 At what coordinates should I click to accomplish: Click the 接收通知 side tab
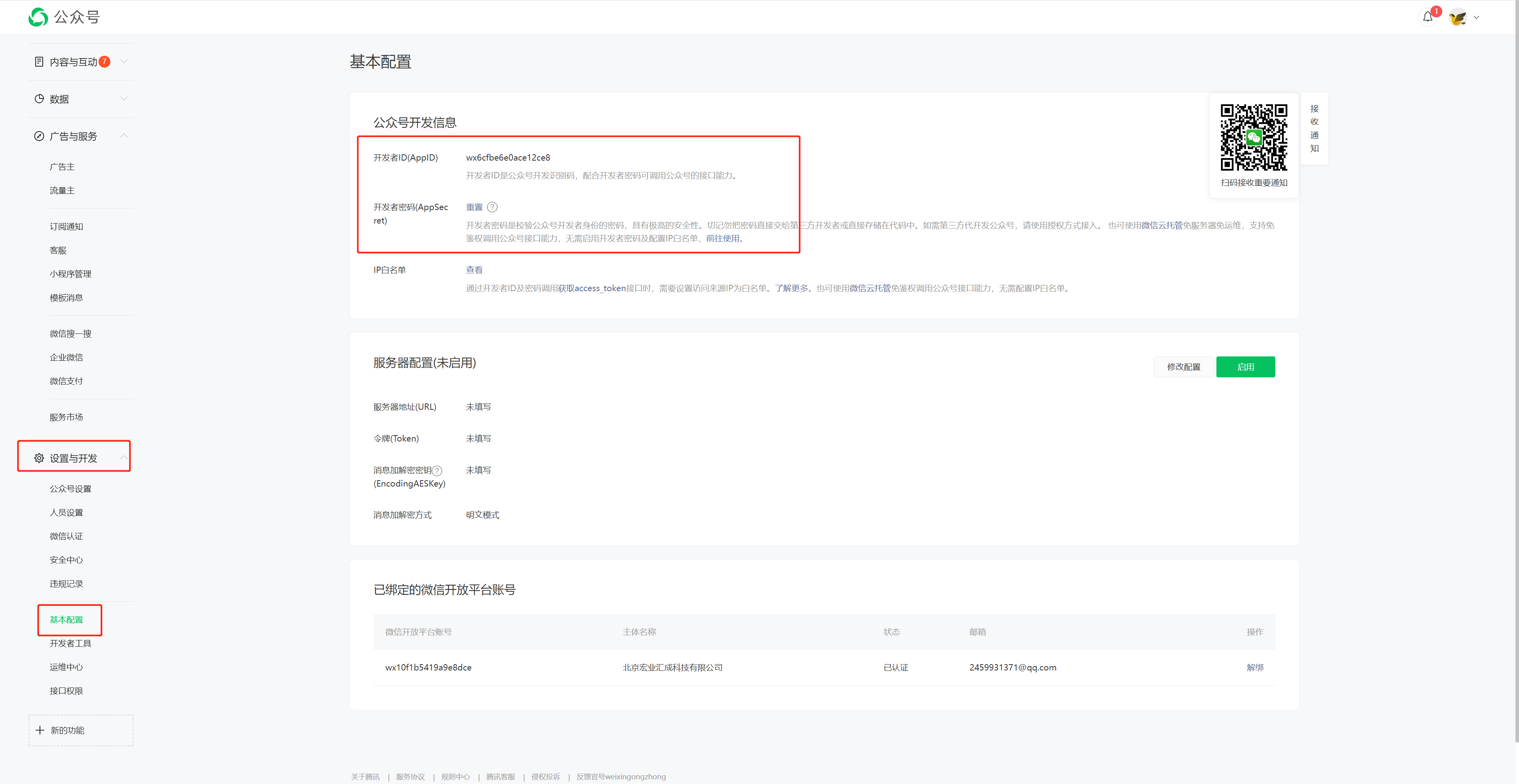tap(1314, 129)
